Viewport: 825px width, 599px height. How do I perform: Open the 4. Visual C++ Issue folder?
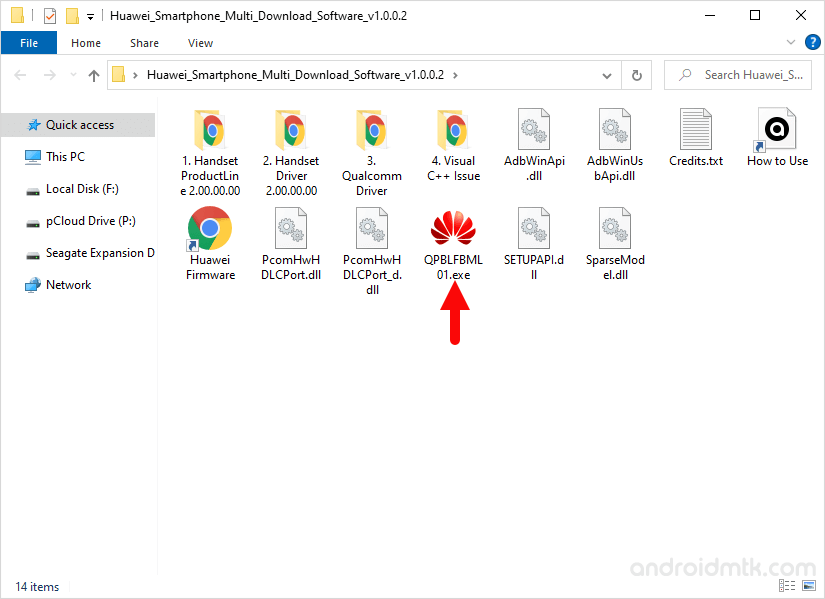[x=453, y=146]
